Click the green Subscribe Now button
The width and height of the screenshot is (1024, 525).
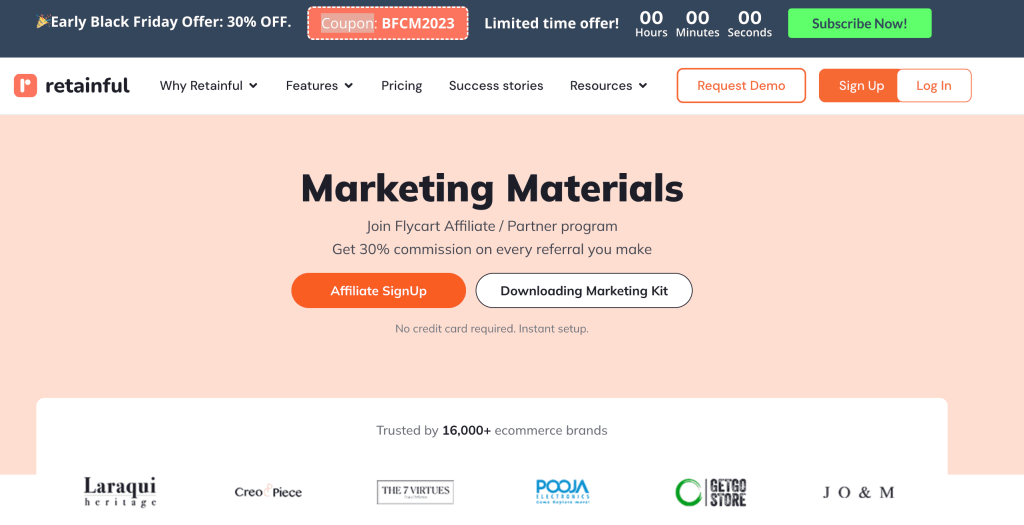[859, 24]
